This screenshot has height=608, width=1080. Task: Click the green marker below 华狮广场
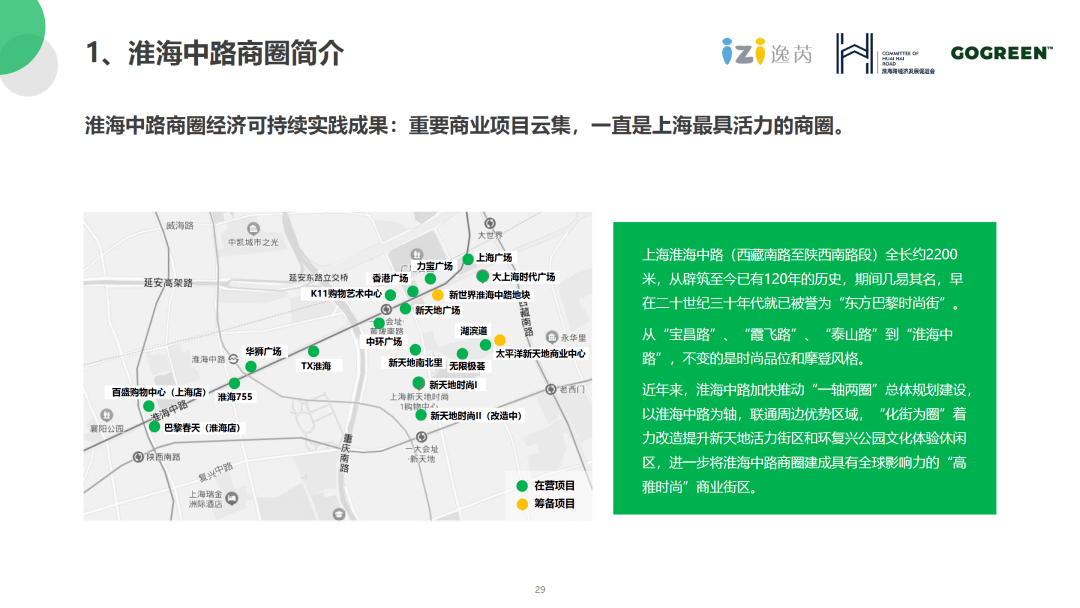pyautogui.click(x=251, y=367)
